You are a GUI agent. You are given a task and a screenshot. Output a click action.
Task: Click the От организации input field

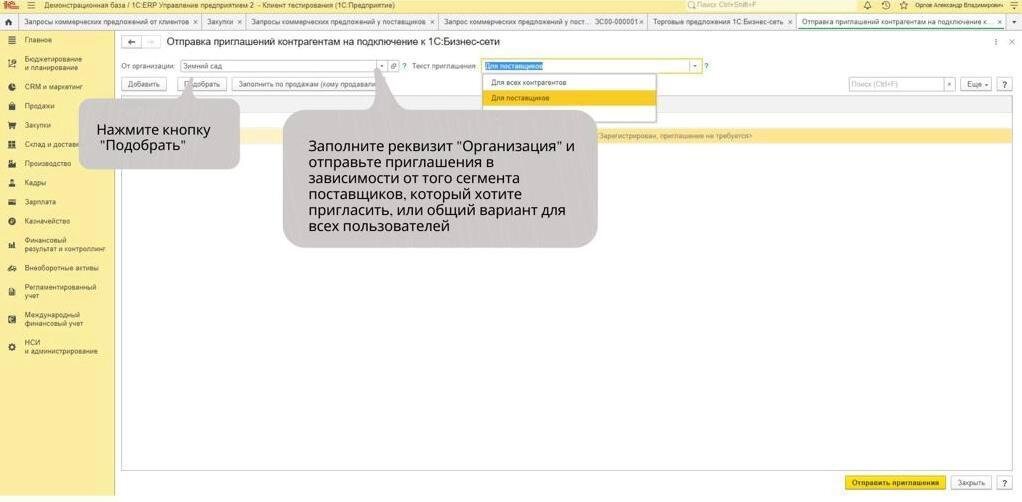coord(279,66)
